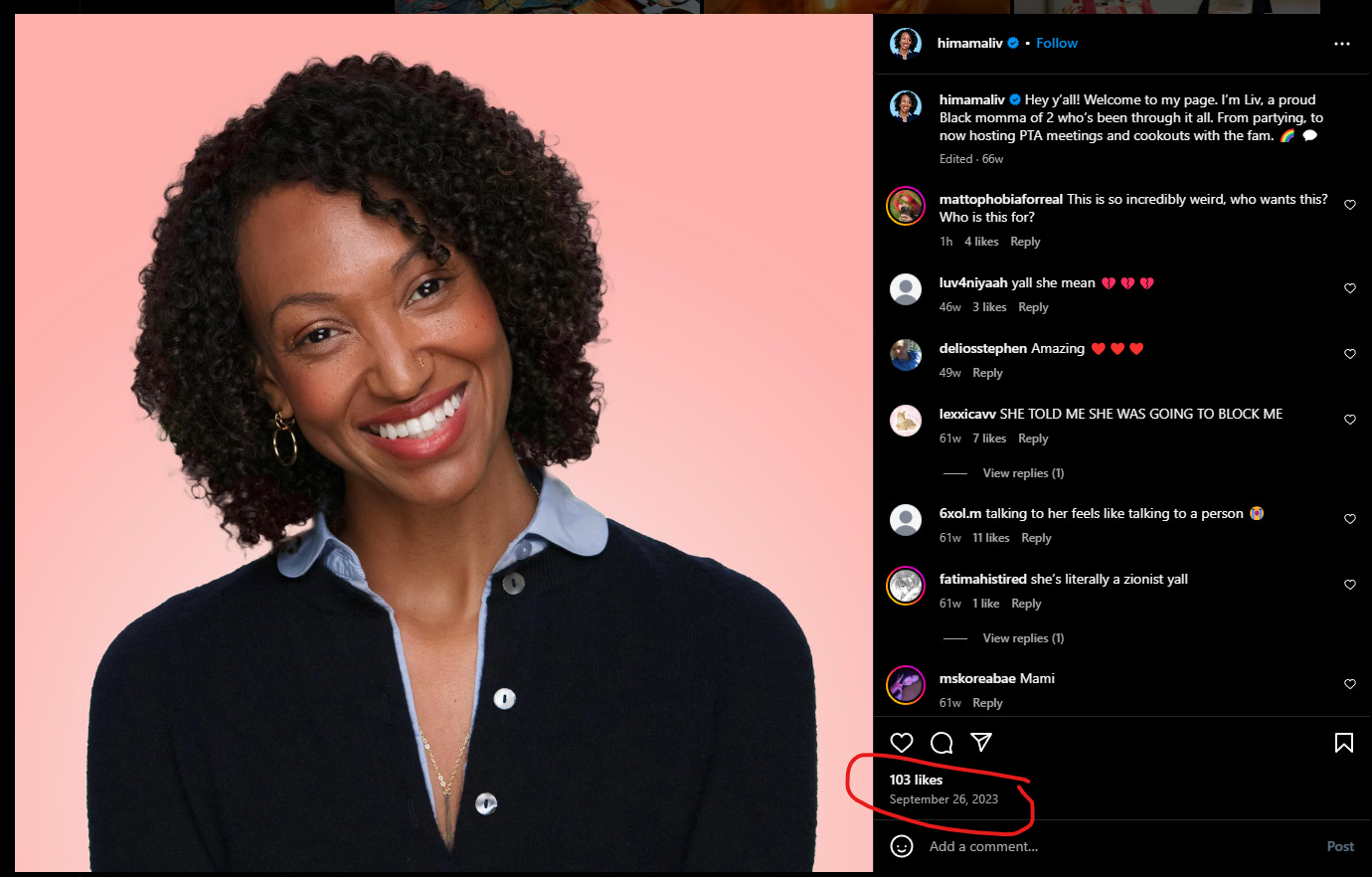Focus the Add a comment field
1372x877 pixels.
[x=1118, y=846]
